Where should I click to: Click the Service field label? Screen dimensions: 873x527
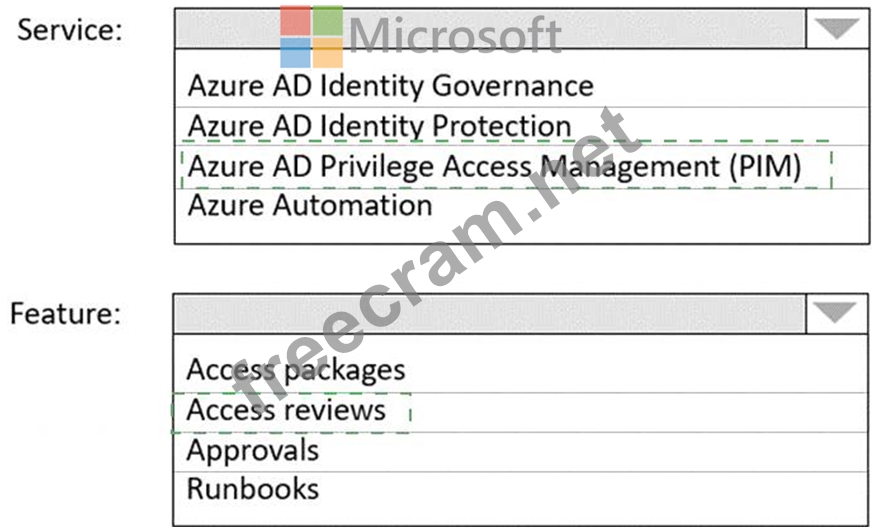(x=69, y=29)
